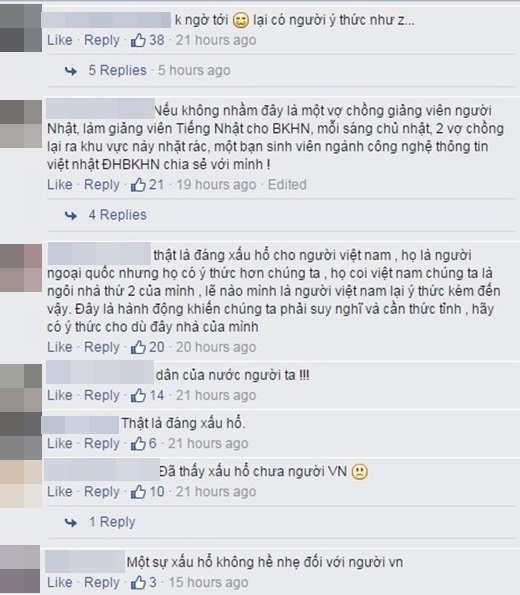Click thumbs-up icon showing 20 likes

(x=138, y=347)
